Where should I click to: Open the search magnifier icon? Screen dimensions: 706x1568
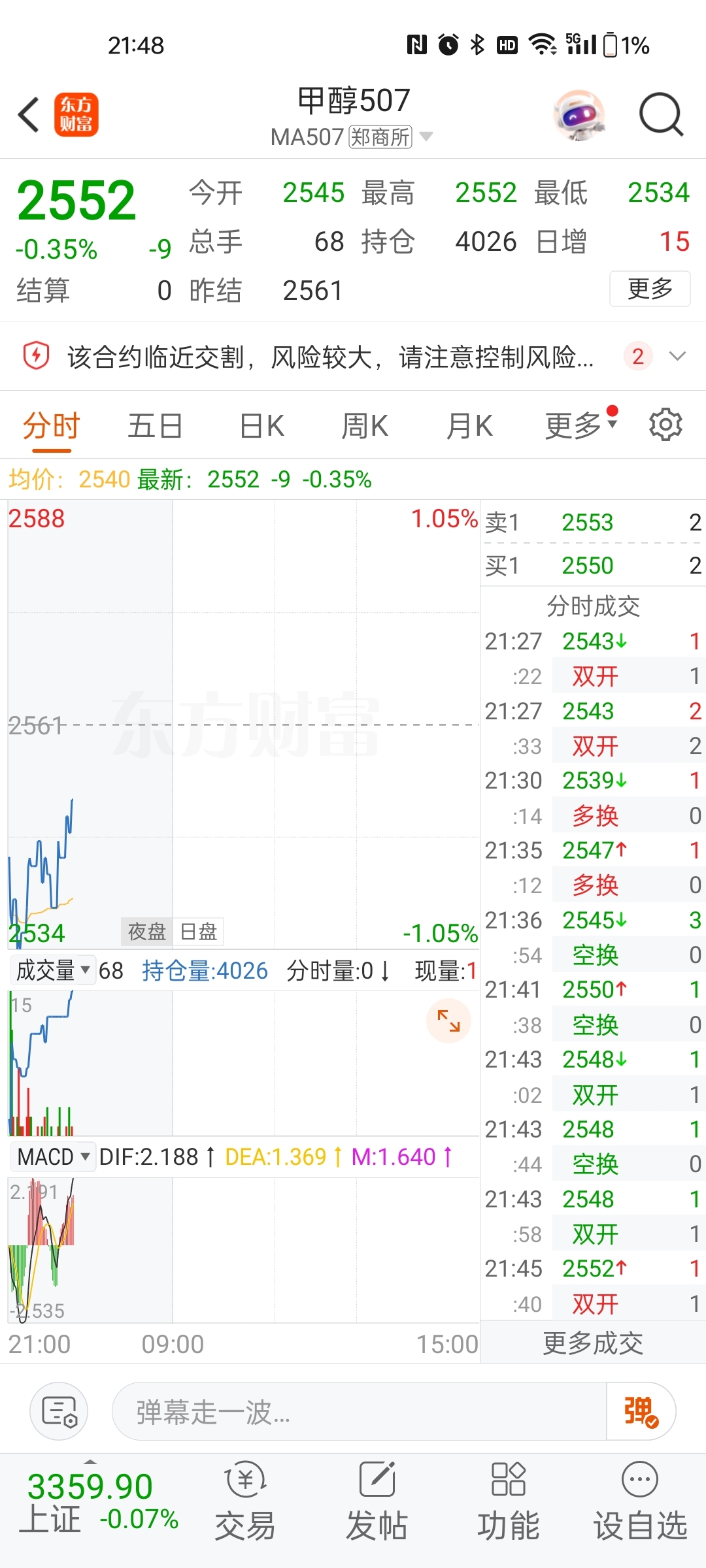click(661, 115)
